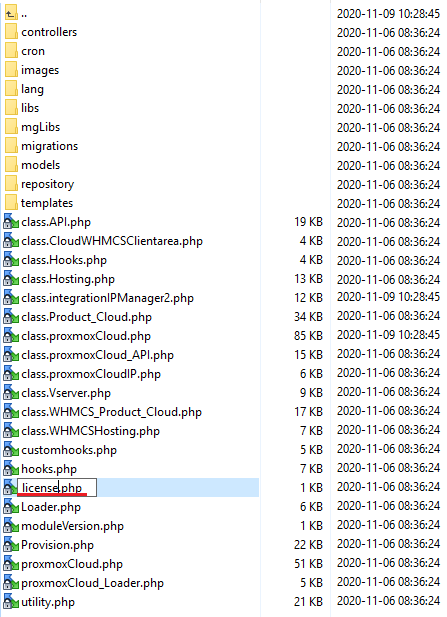Select file name class.Hosting.php
447x617 pixels.
pyautogui.click(x=68, y=279)
